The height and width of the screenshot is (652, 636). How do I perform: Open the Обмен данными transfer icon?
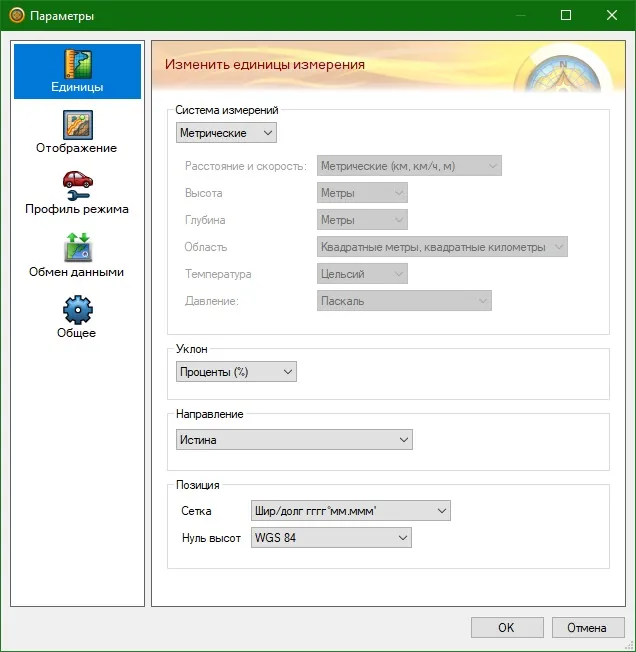78,247
